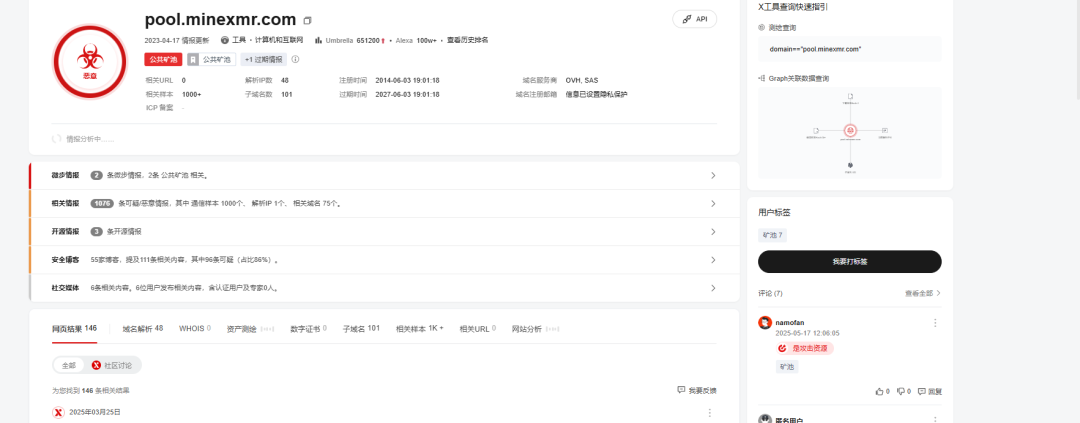Click the bookmark icon on gray 公共矿池 tag
Viewport: 1080px width, 423px height.
[x=194, y=60]
